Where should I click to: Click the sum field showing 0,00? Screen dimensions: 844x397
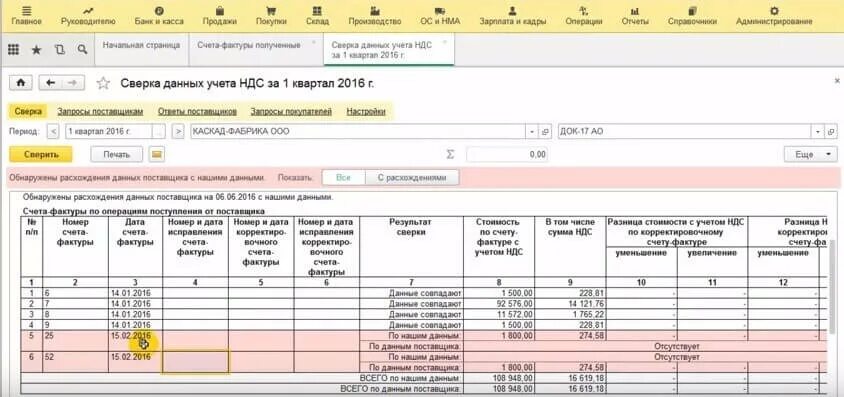pos(508,154)
